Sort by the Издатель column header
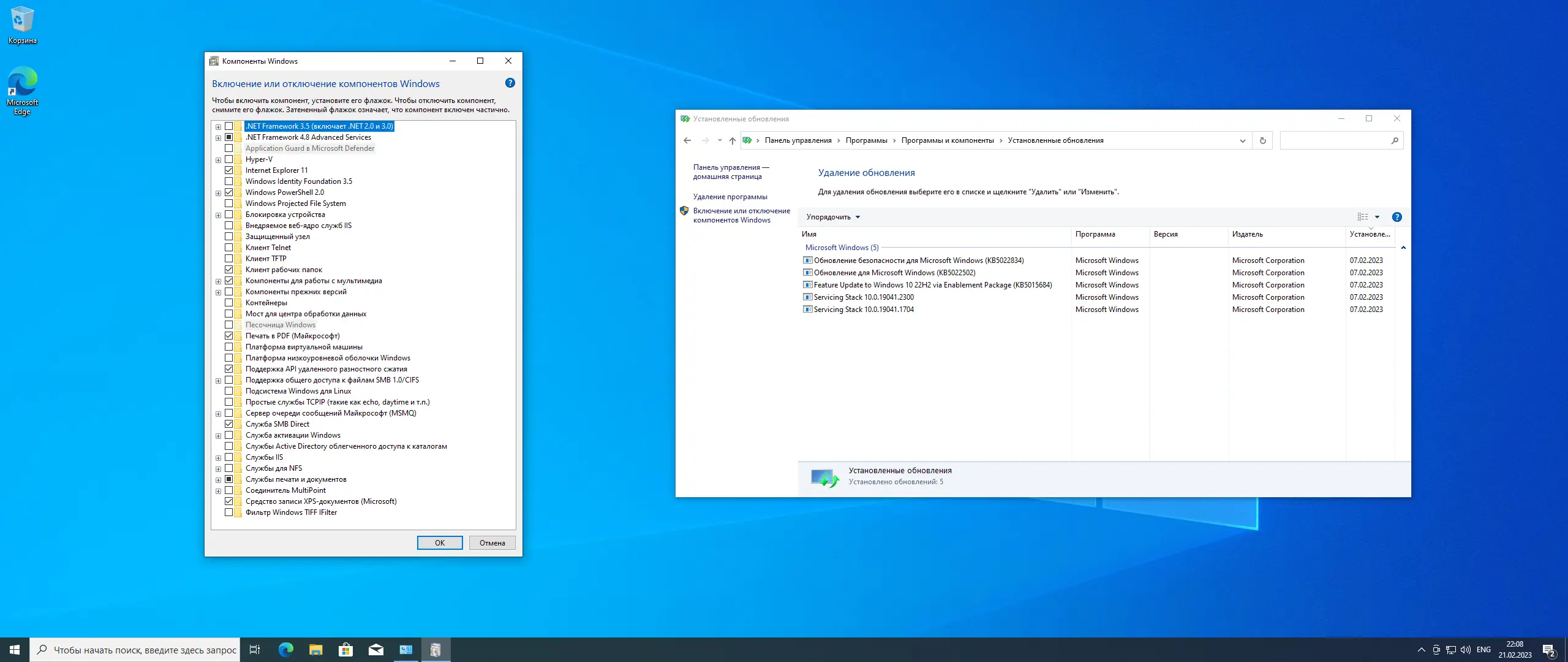The width and height of the screenshot is (1568, 662). tap(1247, 234)
